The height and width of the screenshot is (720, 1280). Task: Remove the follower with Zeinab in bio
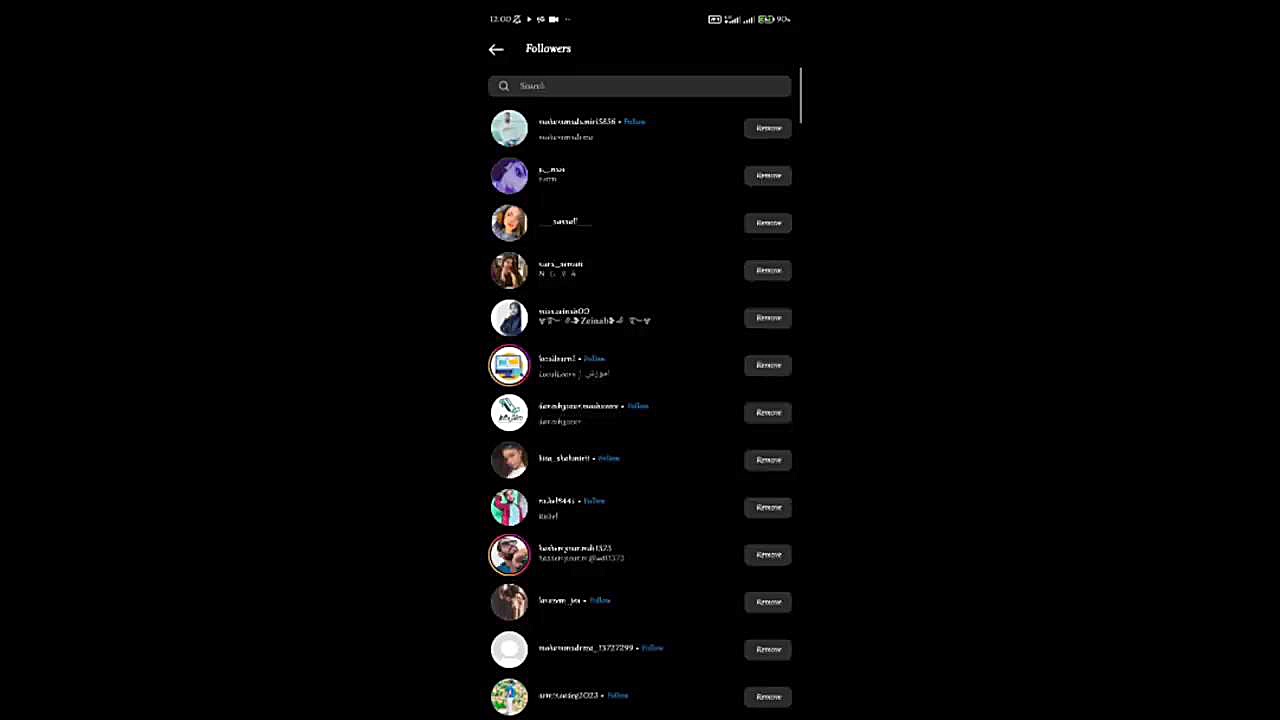coord(768,317)
